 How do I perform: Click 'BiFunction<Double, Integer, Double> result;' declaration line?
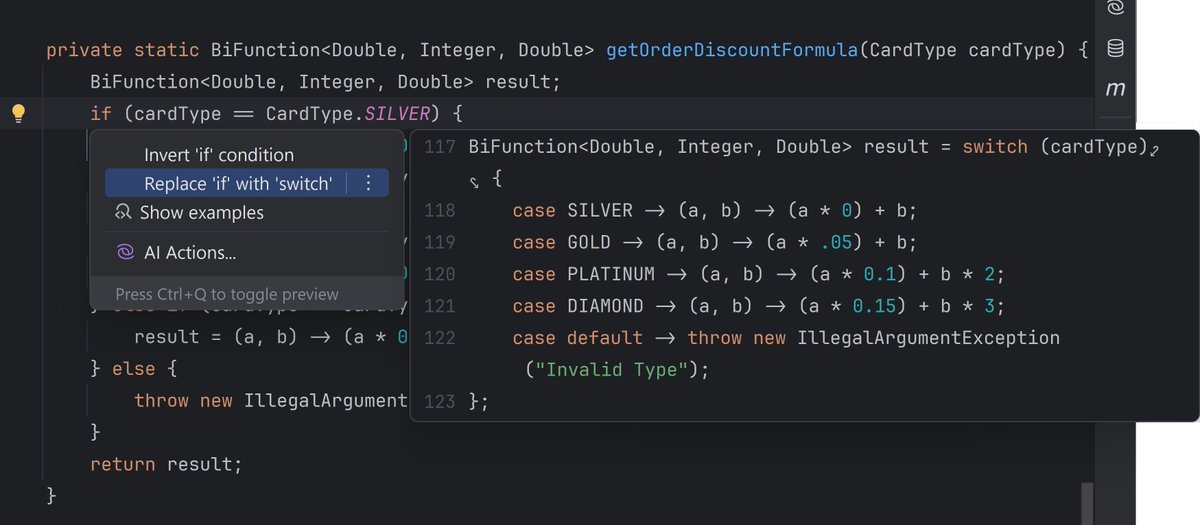326,82
